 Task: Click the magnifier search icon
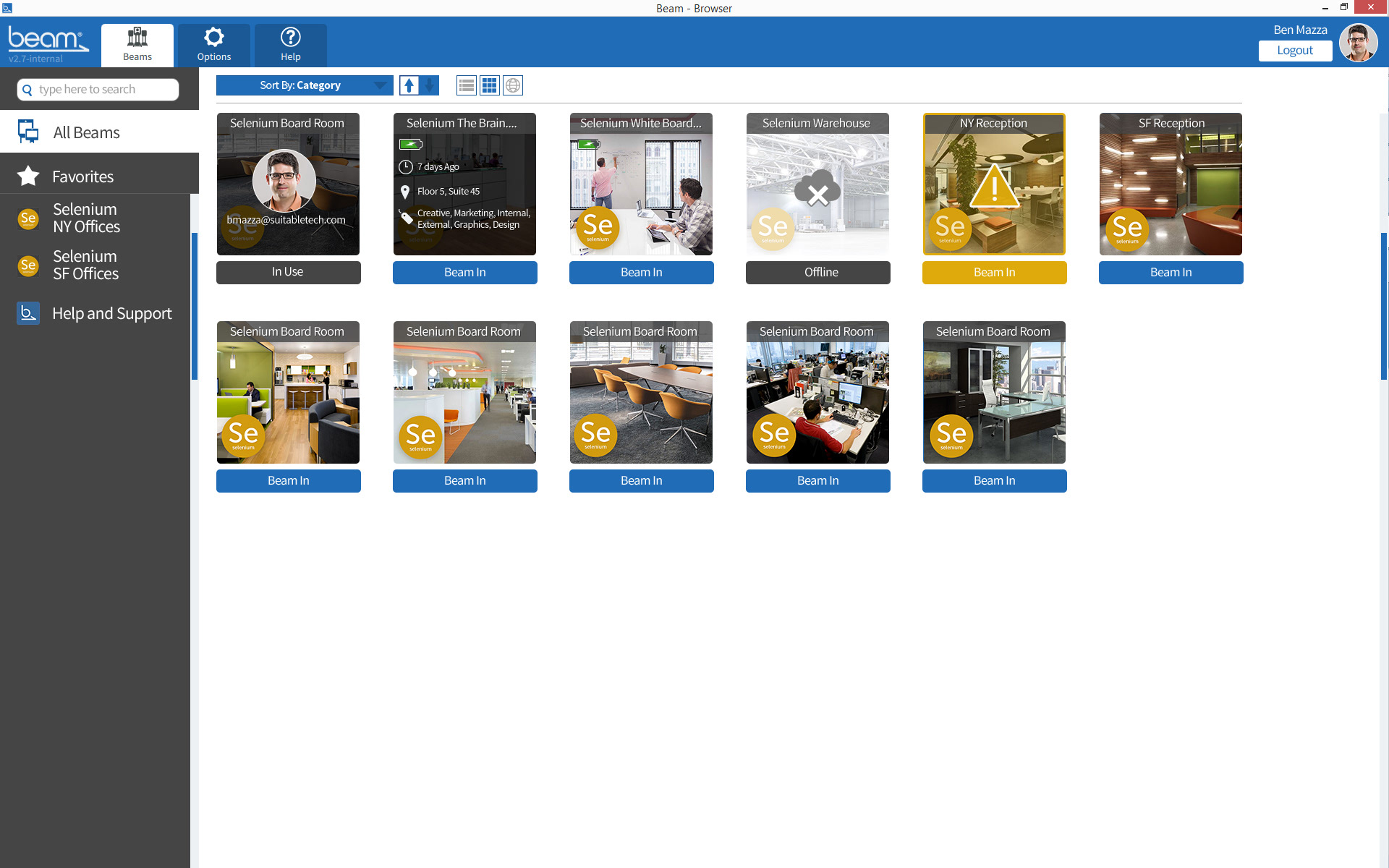pos(27,90)
